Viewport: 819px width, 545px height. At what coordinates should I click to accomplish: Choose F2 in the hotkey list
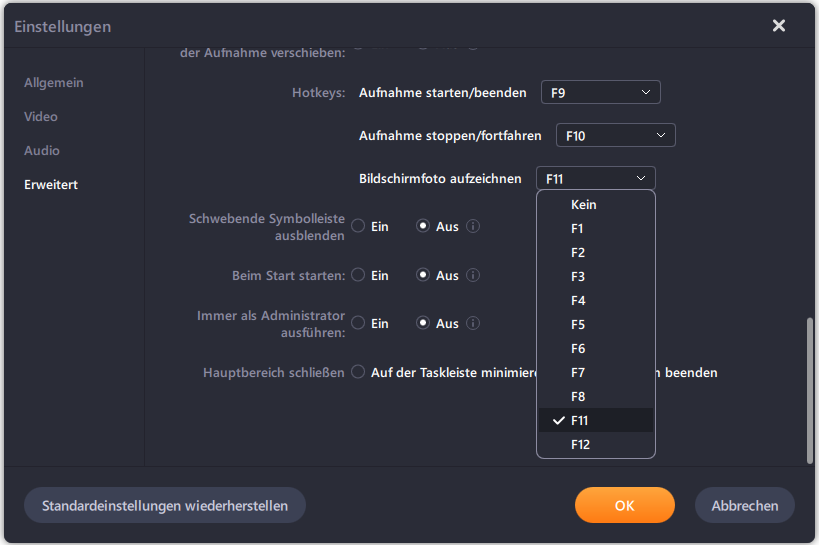tap(595, 252)
